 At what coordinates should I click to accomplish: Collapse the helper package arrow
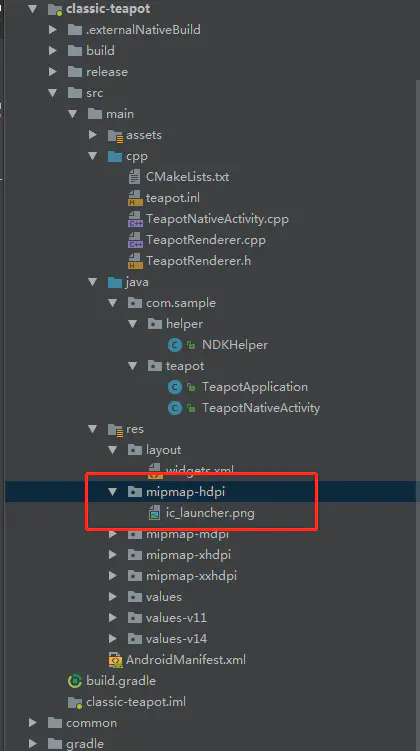(133, 324)
